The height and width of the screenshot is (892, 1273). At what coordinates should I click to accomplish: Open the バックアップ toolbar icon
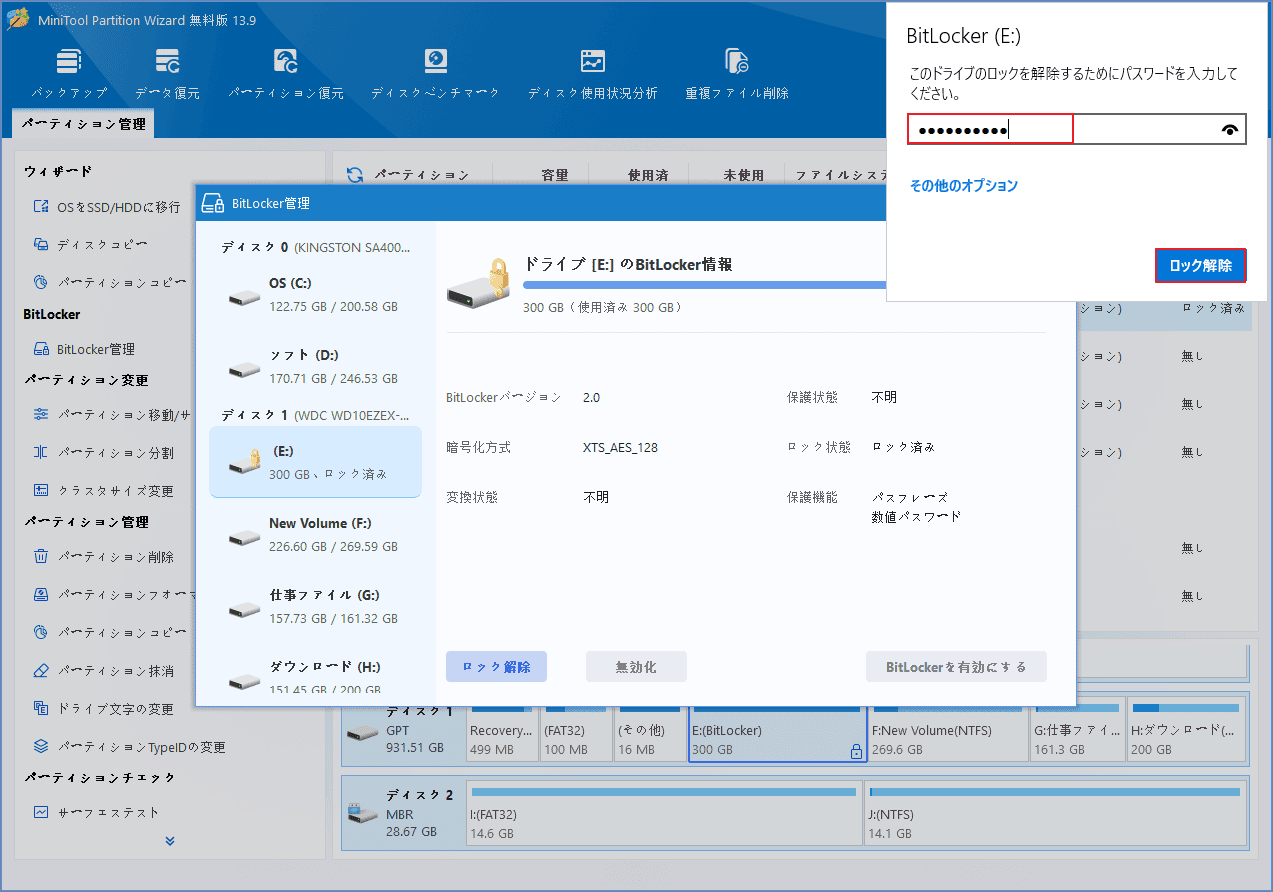(69, 73)
